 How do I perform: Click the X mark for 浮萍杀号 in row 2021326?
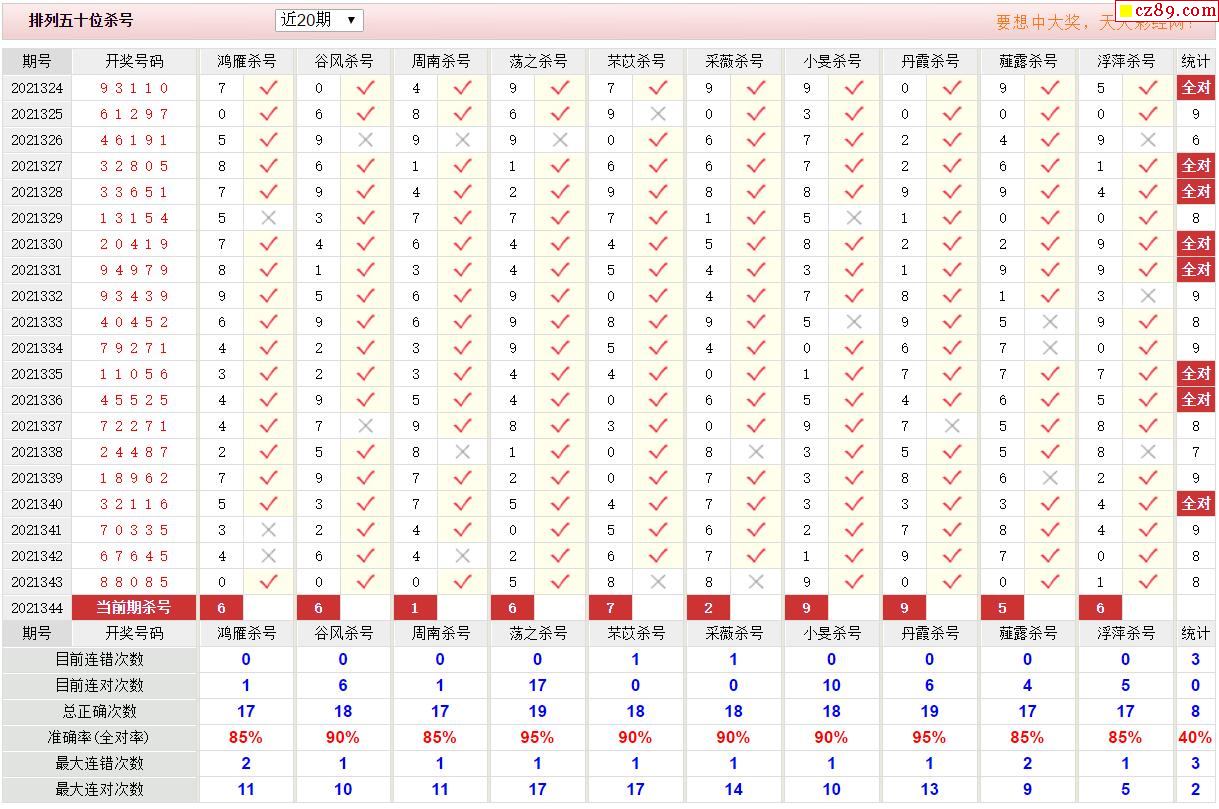tap(1147, 140)
